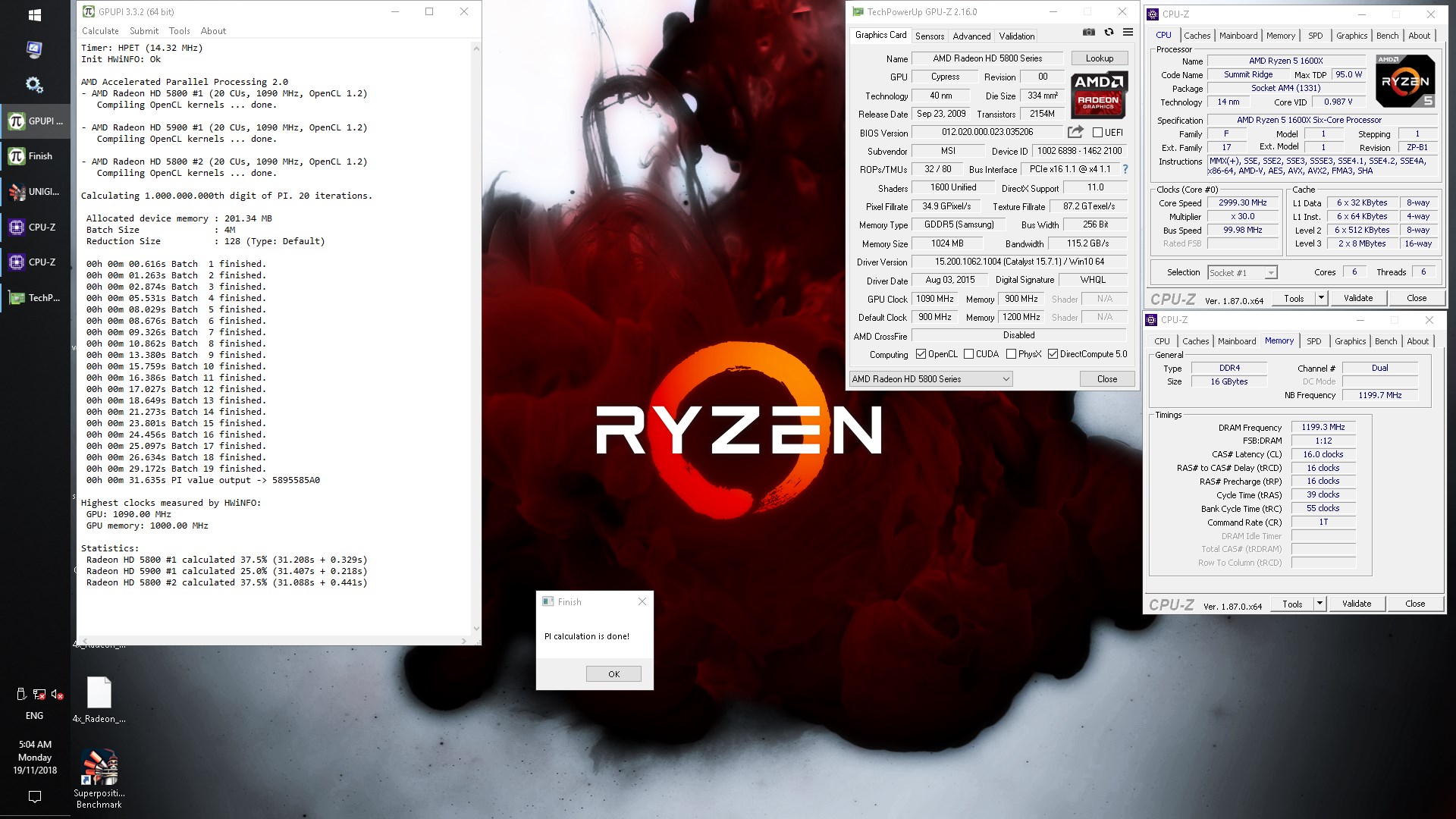Screen dimensions: 1456x819
Task: Open the Tools menu in GPUPI
Action: [x=180, y=31]
